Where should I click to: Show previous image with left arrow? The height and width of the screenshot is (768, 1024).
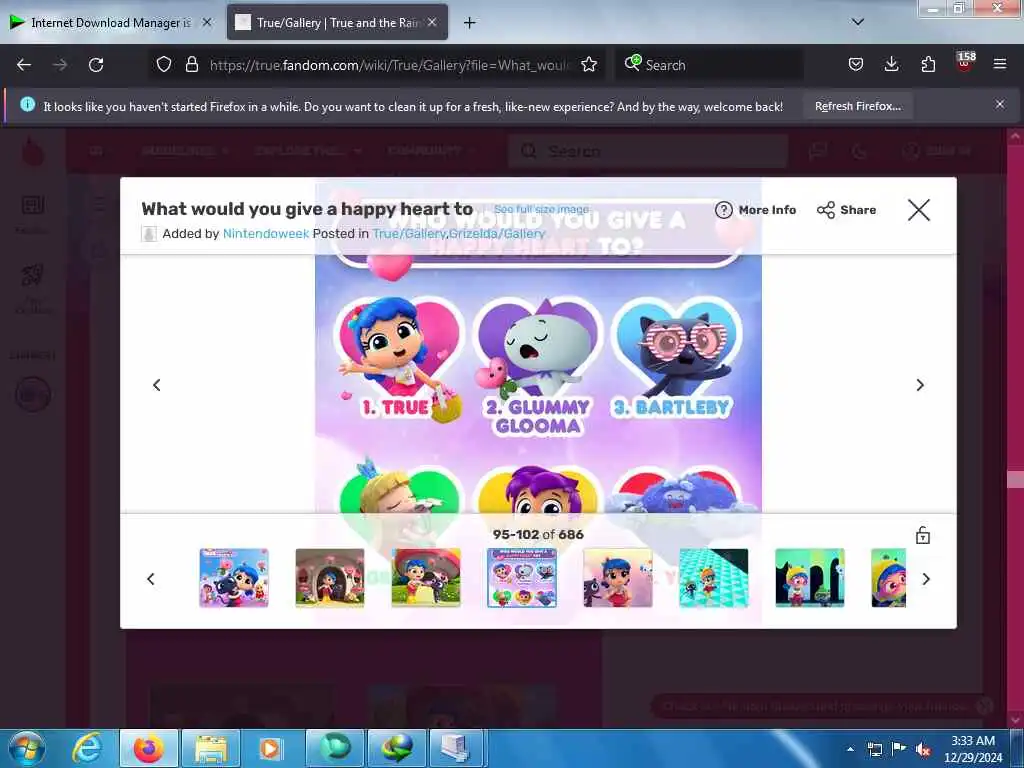click(157, 385)
